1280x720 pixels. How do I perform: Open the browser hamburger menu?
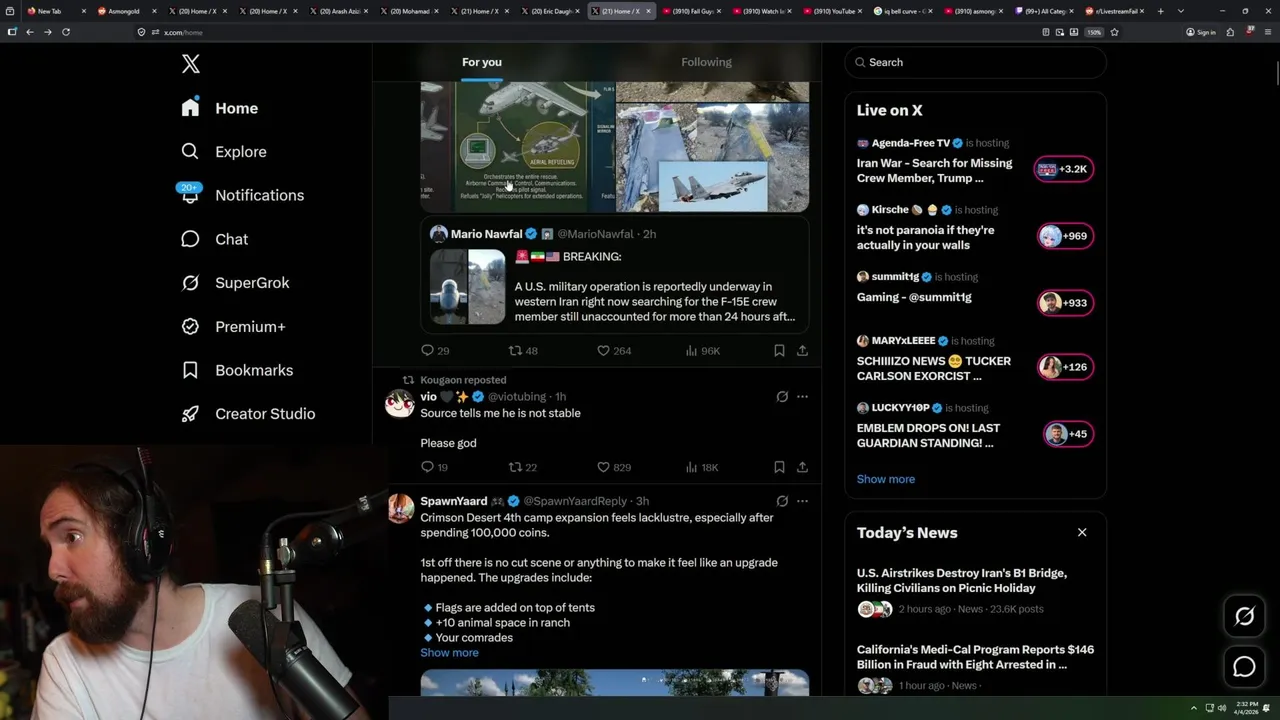(x=1266, y=32)
